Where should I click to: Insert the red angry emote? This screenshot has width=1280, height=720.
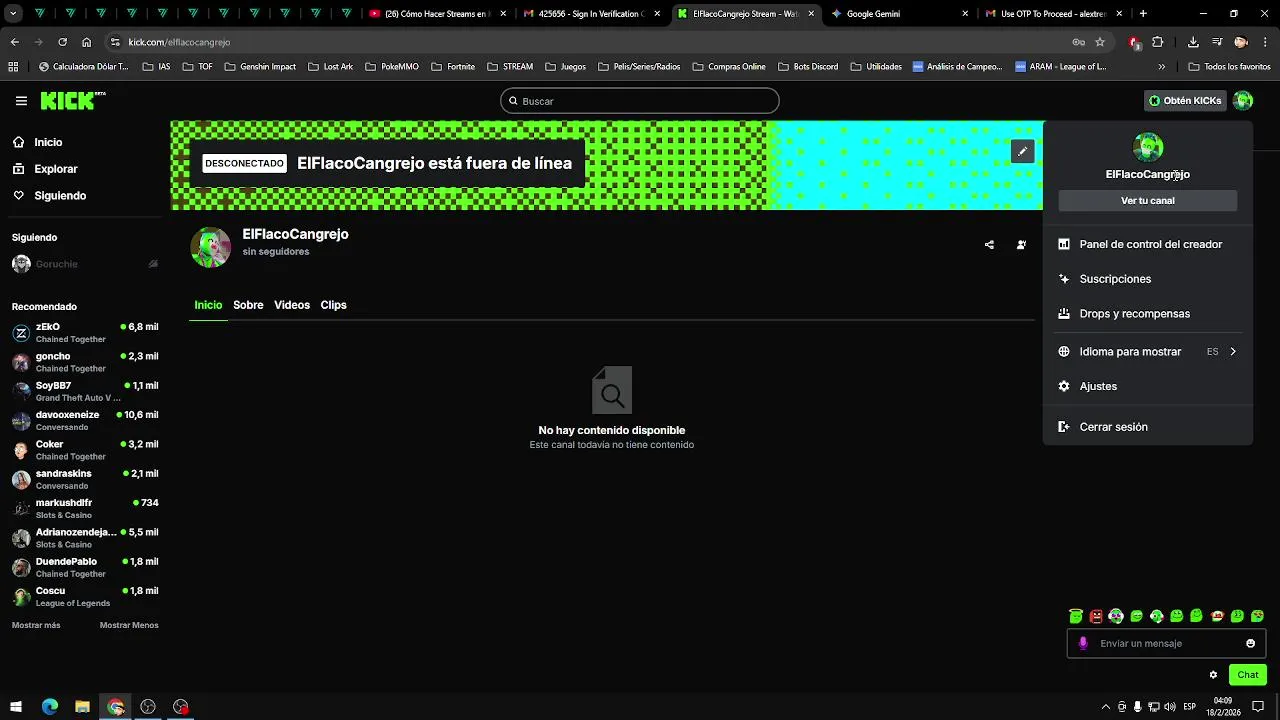pyautogui.click(x=1096, y=616)
